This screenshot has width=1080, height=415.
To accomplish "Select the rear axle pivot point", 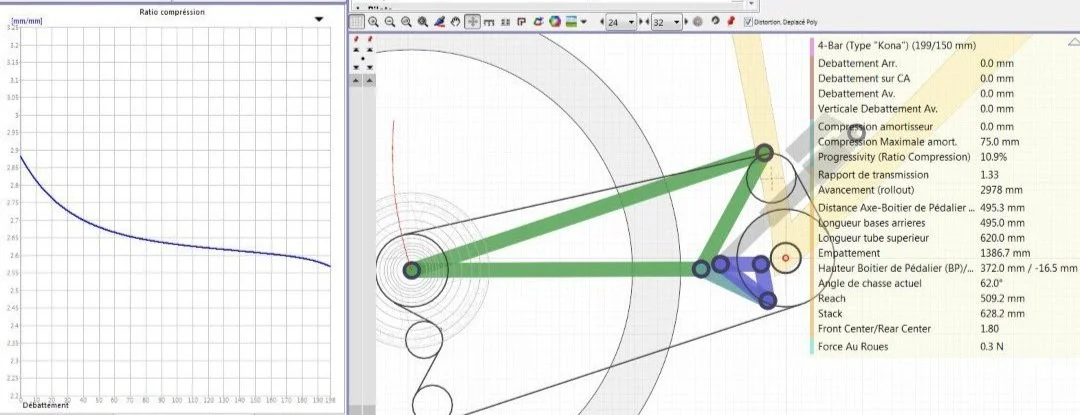I will pos(411,270).
